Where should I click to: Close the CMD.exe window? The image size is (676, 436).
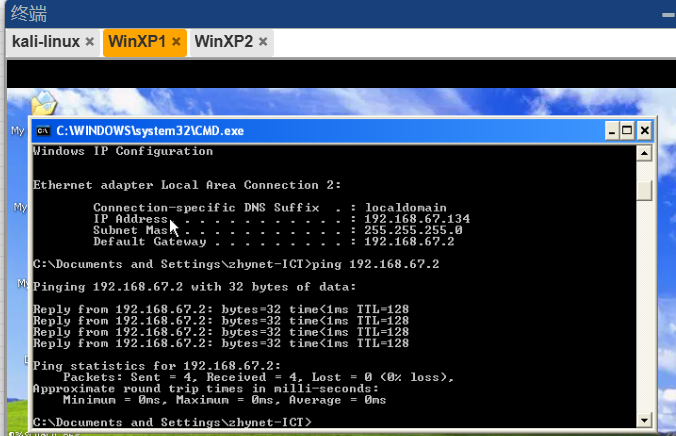pos(644,131)
